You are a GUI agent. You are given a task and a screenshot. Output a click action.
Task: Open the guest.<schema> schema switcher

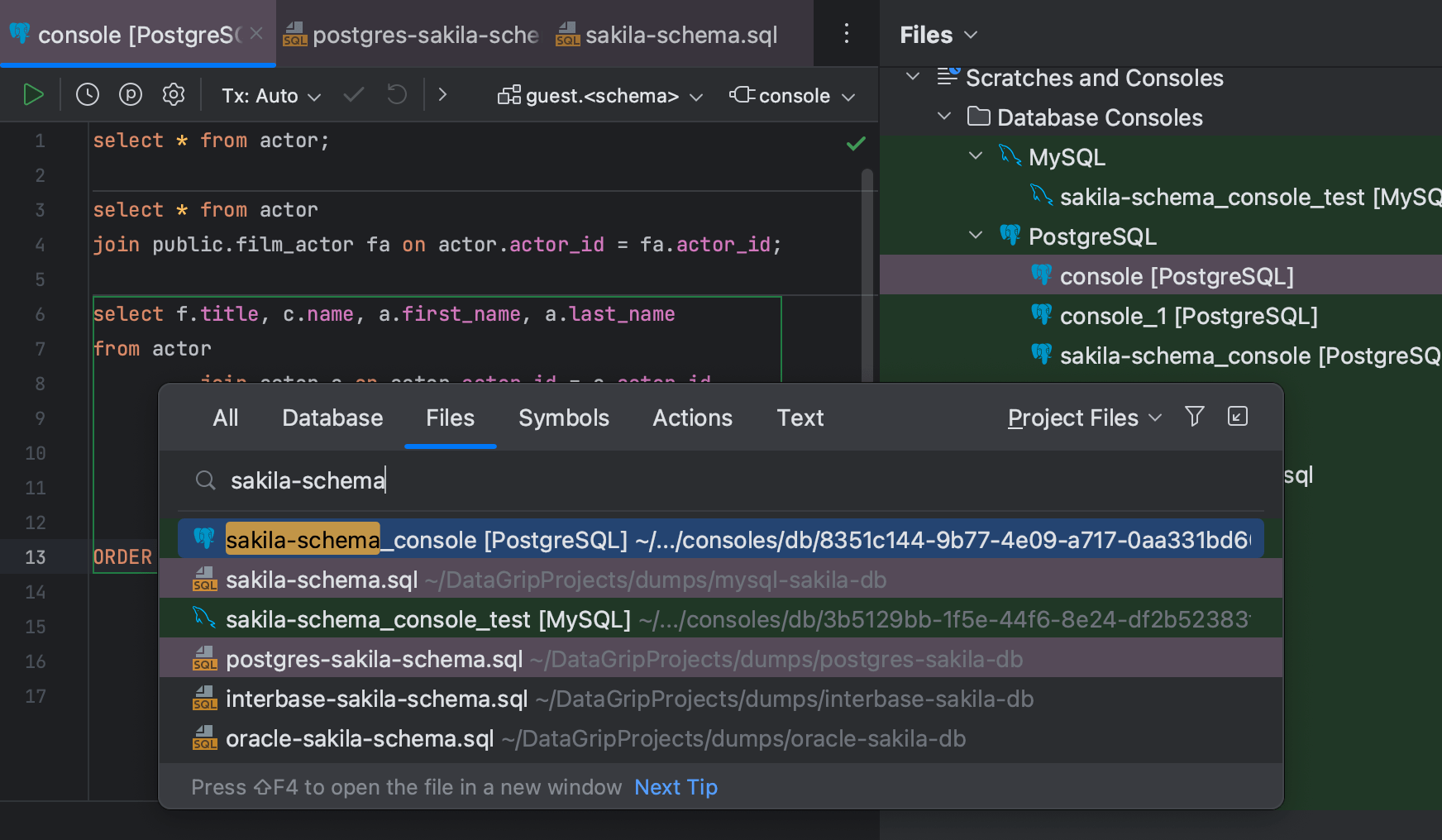coord(599,94)
